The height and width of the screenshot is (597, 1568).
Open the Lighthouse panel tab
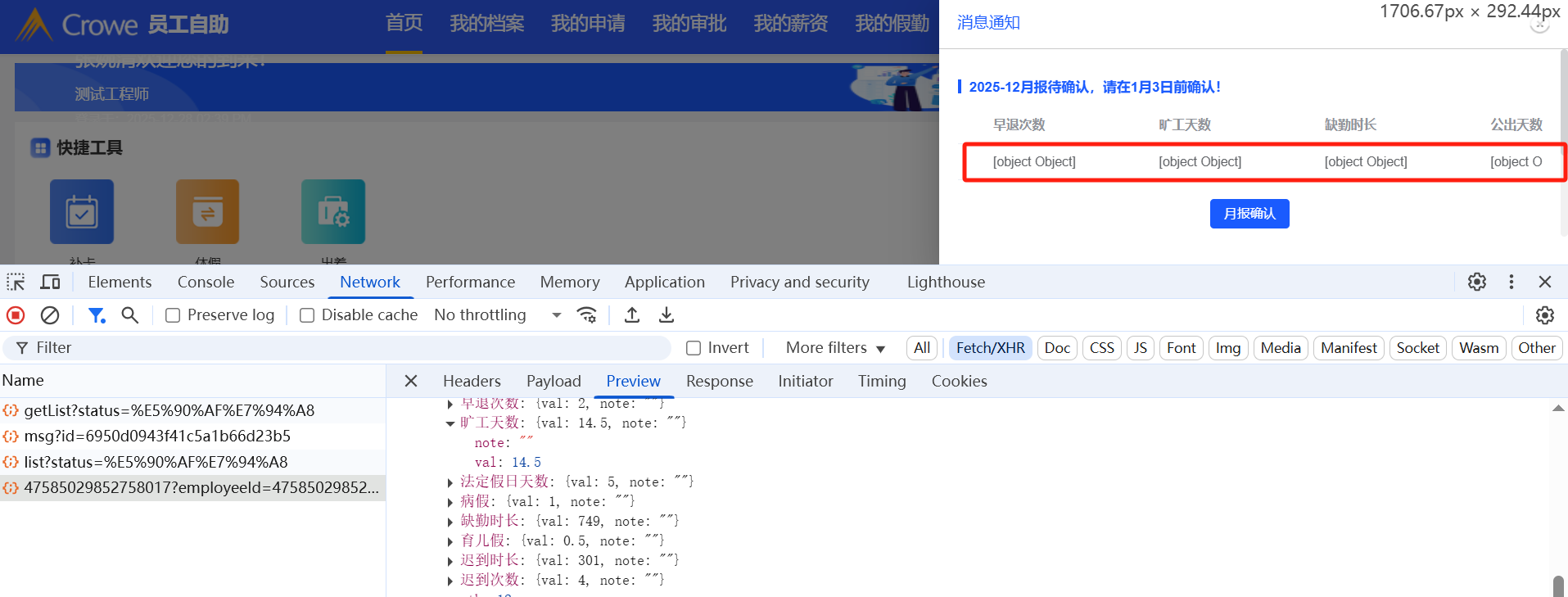point(946,283)
